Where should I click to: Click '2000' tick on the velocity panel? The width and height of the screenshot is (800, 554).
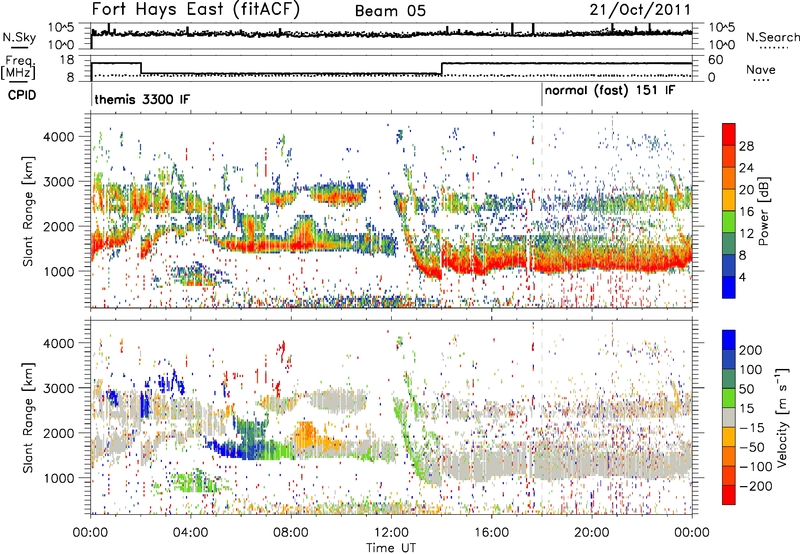(58, 433)
